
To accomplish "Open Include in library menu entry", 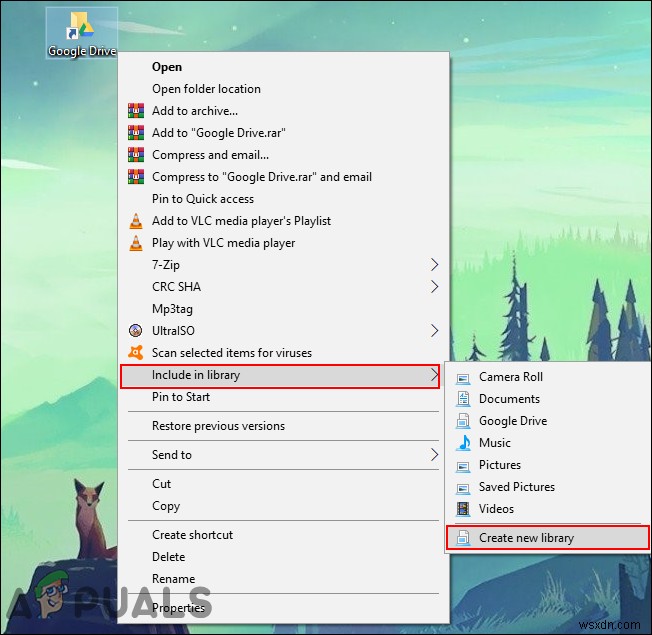I will click(280, 376).
